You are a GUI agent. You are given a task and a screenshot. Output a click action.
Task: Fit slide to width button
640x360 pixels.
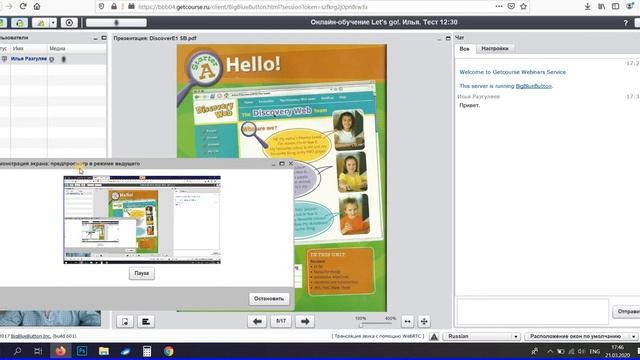[x=407, y=322]
